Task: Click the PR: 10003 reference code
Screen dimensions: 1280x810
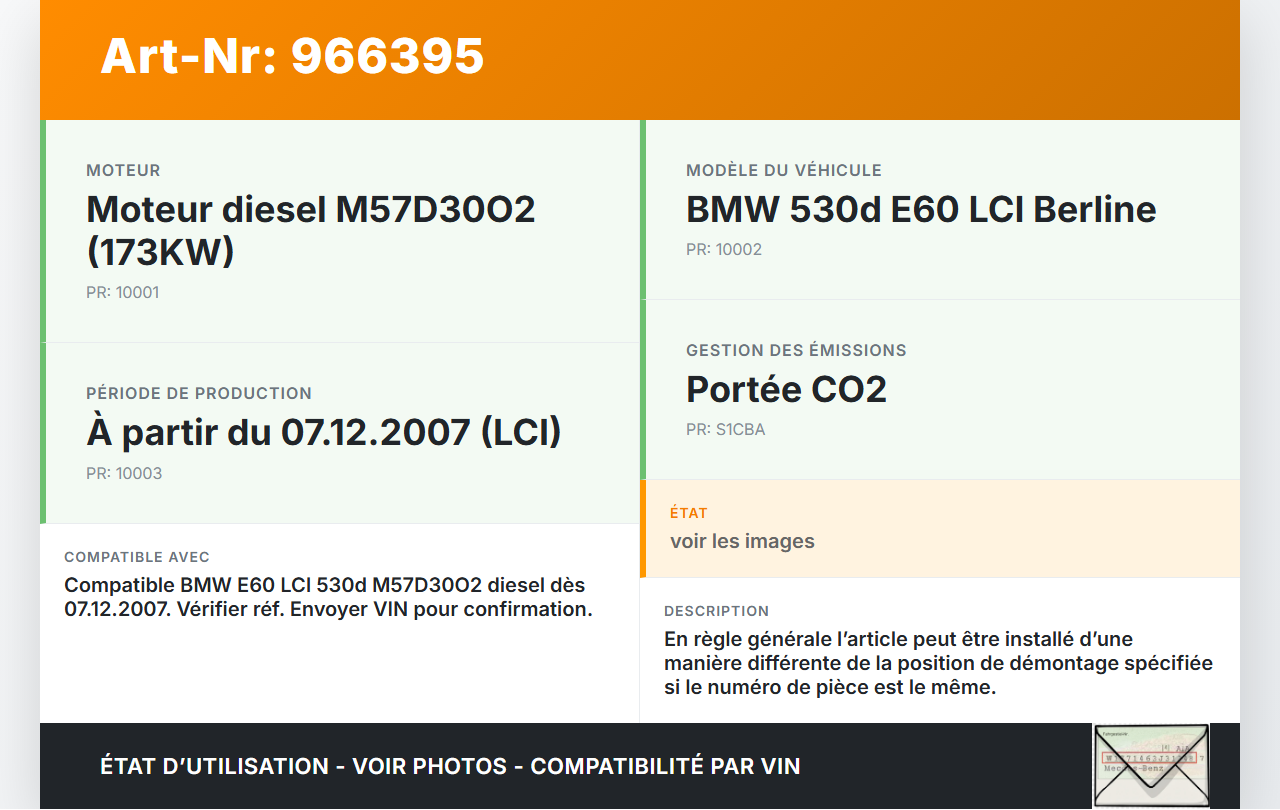Action: [x=123, y=473]
